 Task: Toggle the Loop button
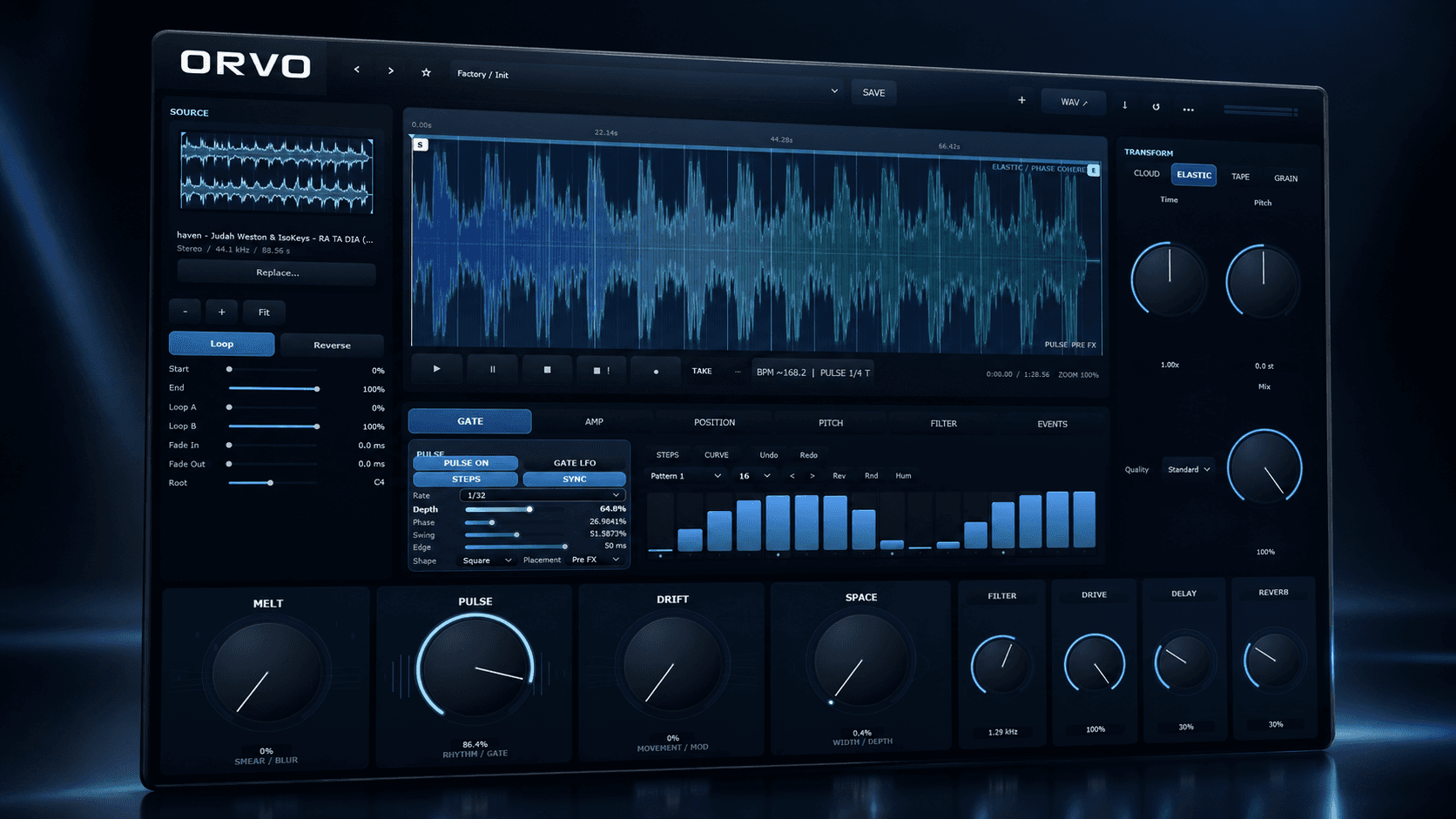coord(221,344)
